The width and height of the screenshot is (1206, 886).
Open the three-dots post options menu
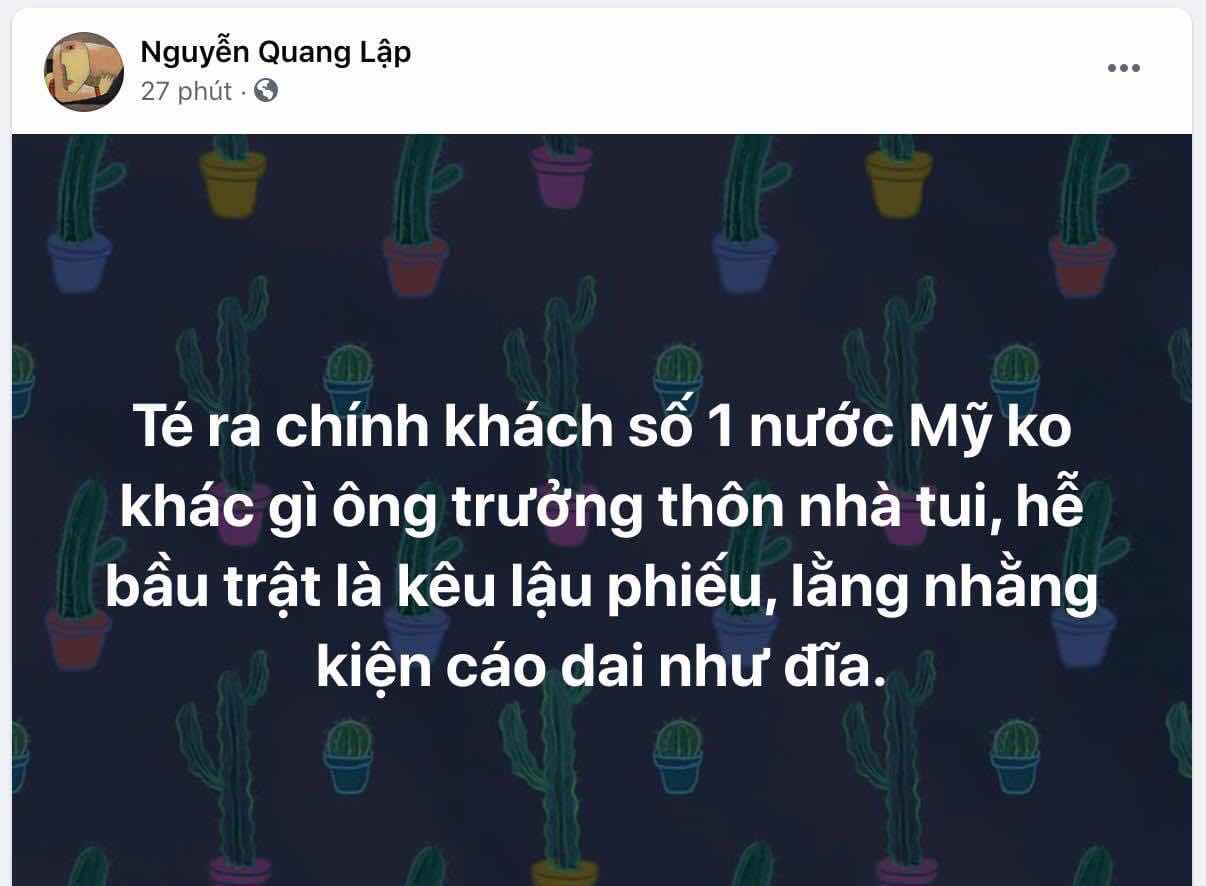click(1123, 68)
